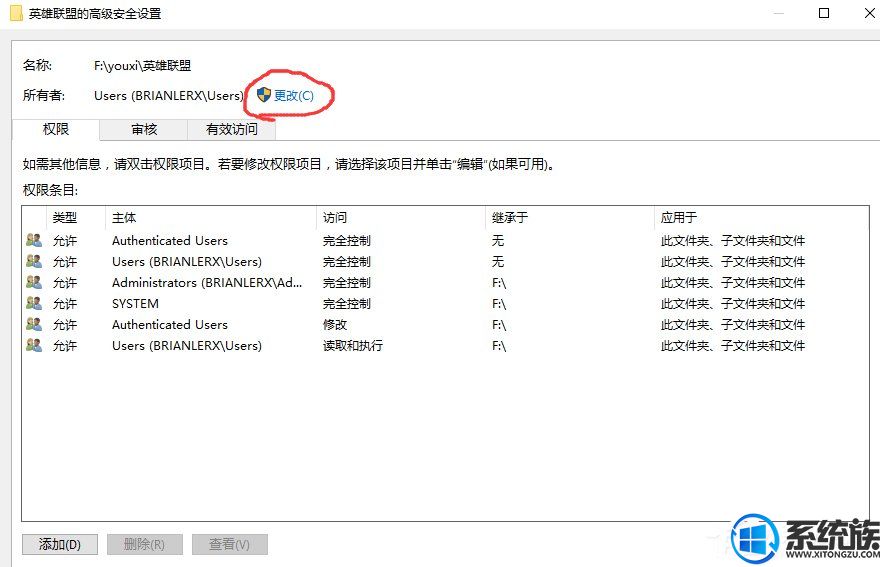Click 允许 type cell in SYSTEM row

point(65,304)
